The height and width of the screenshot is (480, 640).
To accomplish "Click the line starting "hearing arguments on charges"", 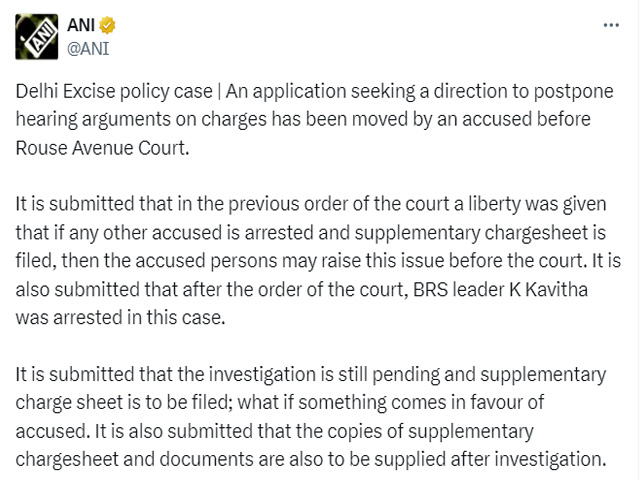I will click(x=303, y=120).
